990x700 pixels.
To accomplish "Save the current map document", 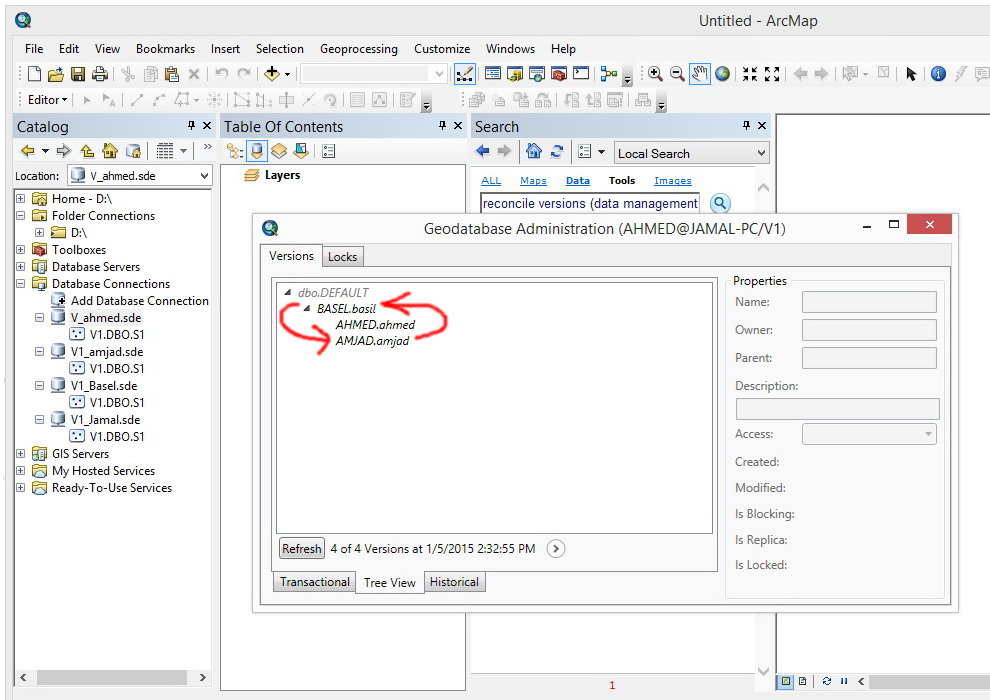I will click(x=78, y=74).
